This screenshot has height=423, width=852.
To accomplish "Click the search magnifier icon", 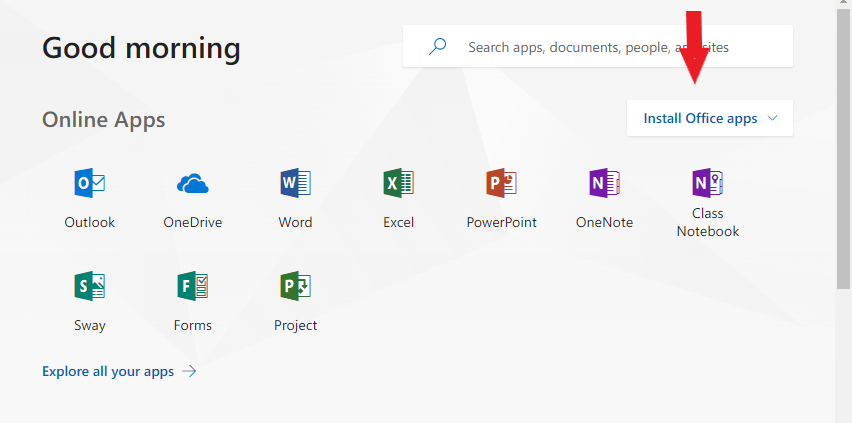I will [437, 47].
